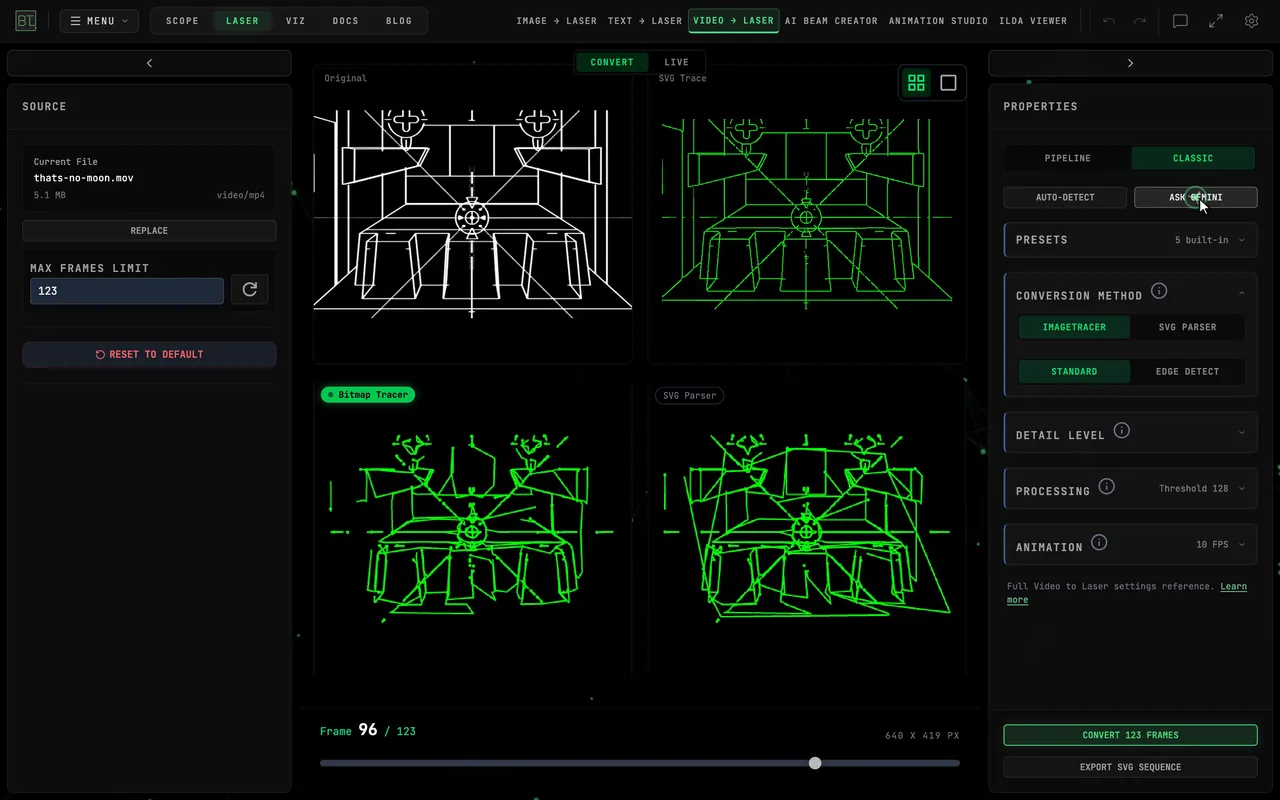Open the Image → Laser tool

tap(556, 21)
